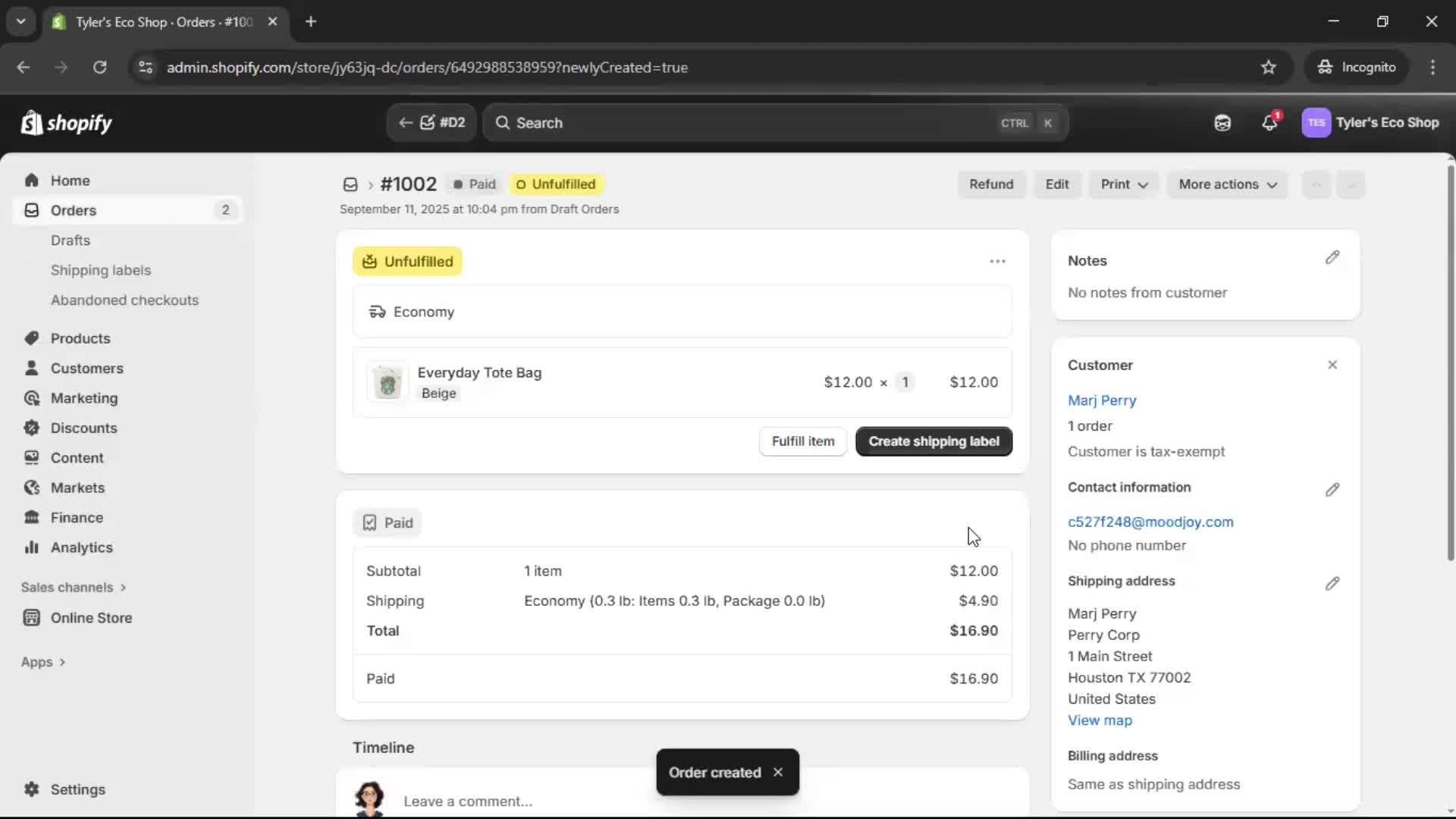Expand the Sales channels section
Image resolution: width=1456 pixels, height=819 pixels.
73,587
